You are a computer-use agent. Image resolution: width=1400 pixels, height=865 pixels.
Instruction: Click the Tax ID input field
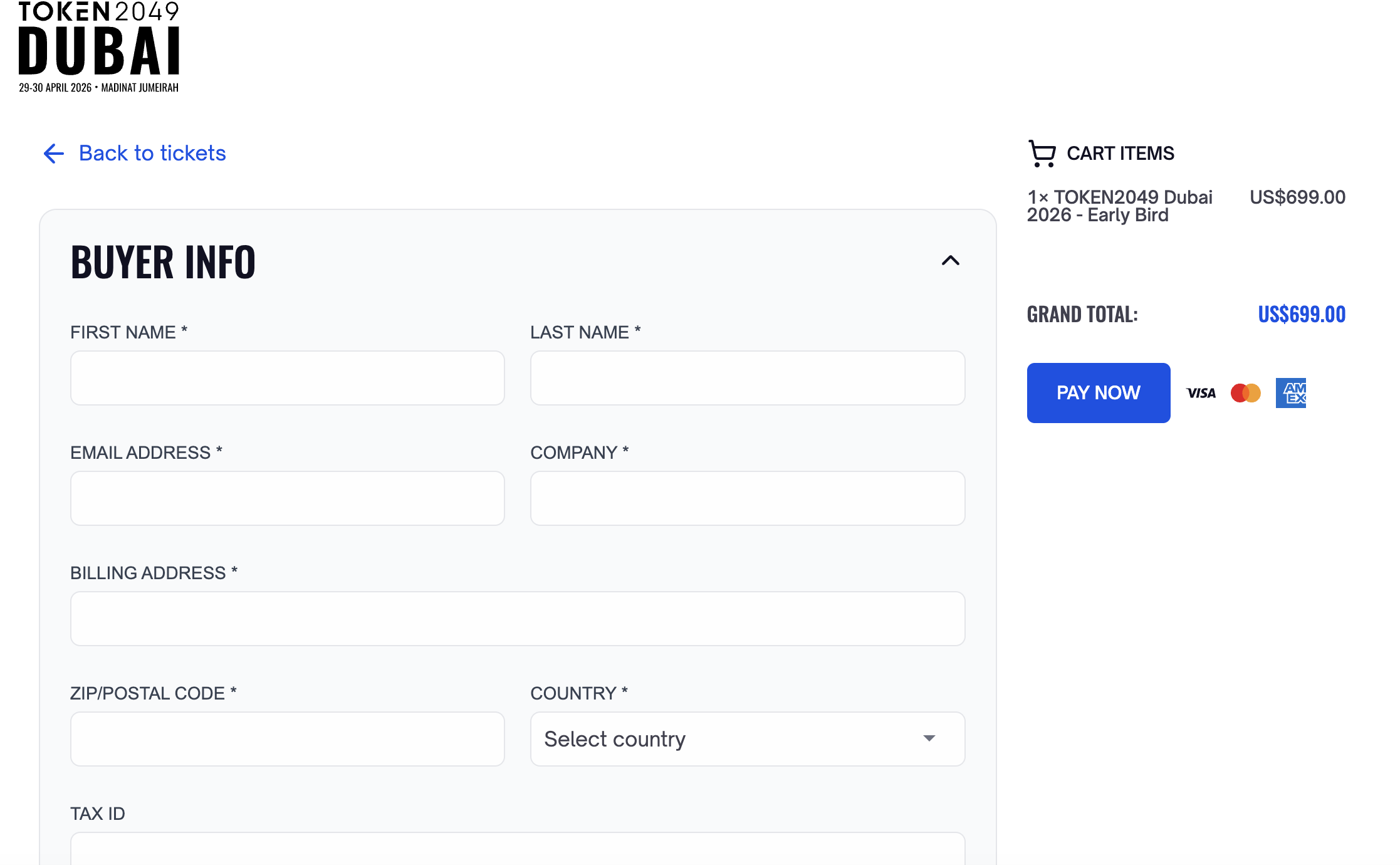517,849
